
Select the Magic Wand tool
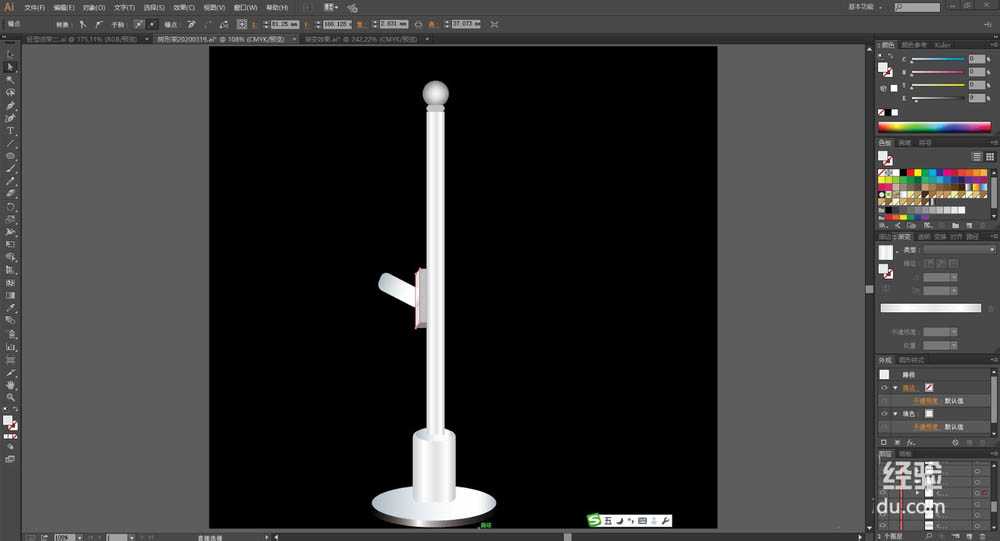(x=11, y=80)
